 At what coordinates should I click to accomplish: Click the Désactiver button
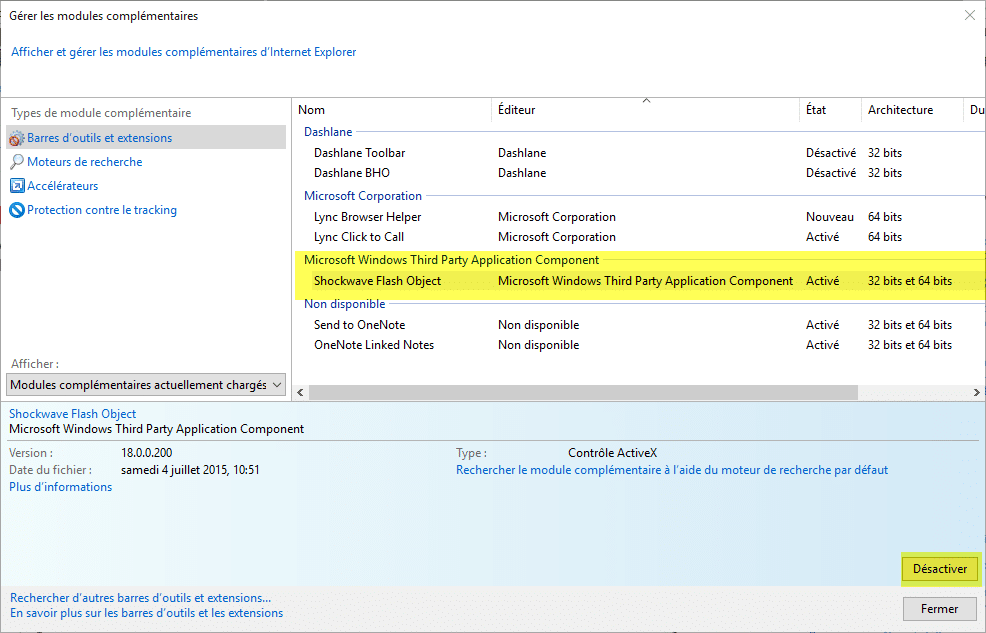(x=940, y=569)
